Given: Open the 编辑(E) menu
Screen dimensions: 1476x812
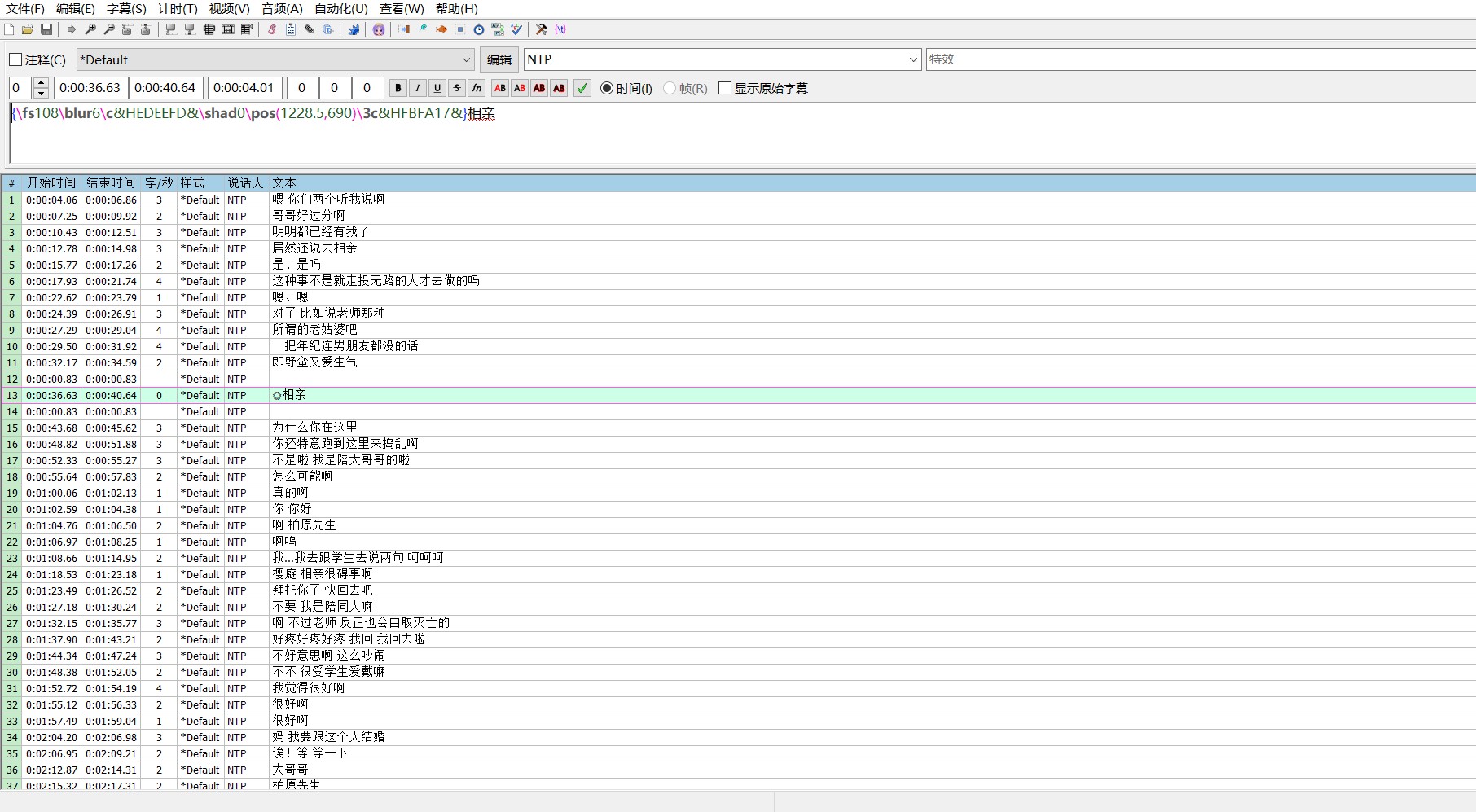Looking at the screenshot, I should coord(76,9).
